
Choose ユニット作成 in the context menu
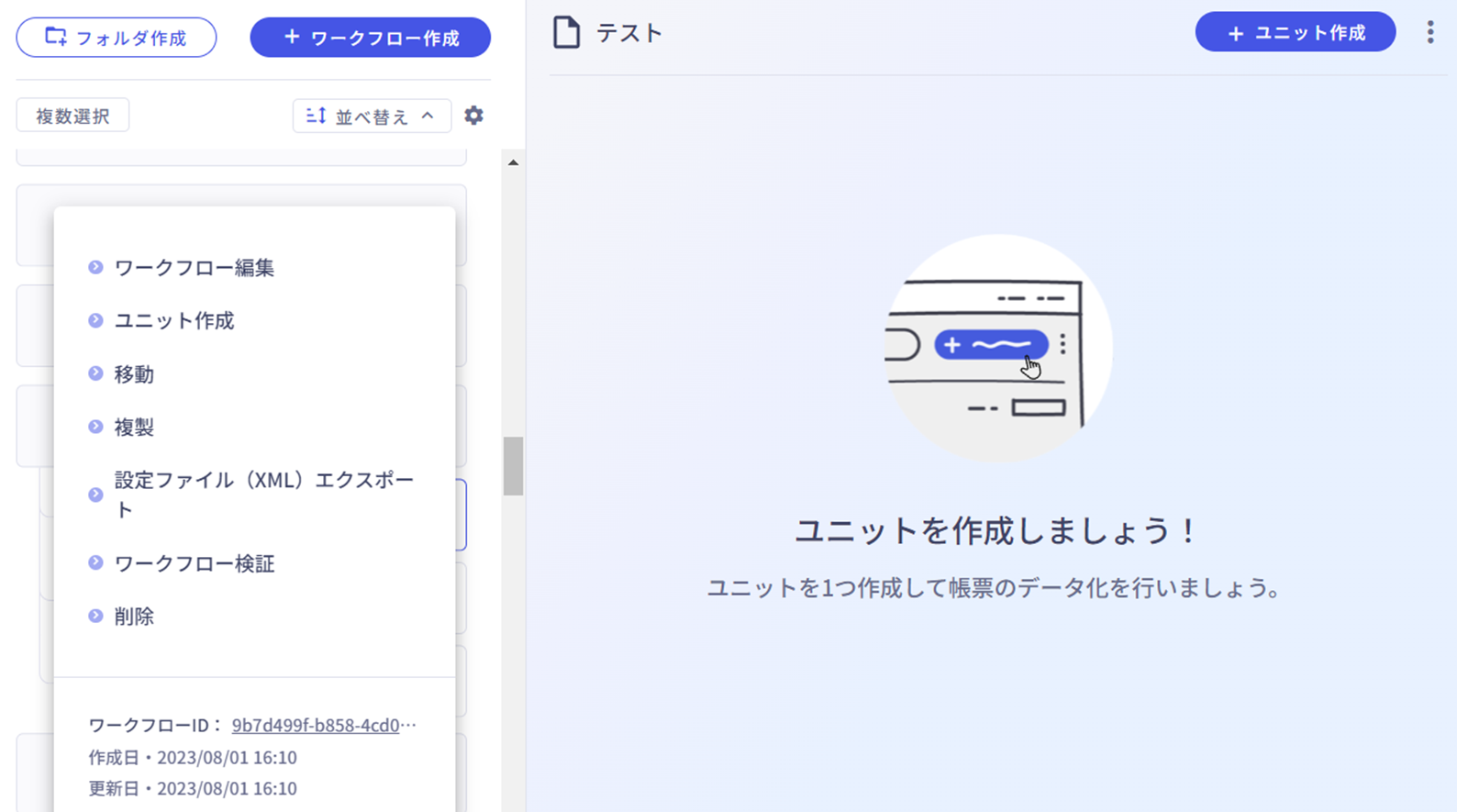point(174,321)
